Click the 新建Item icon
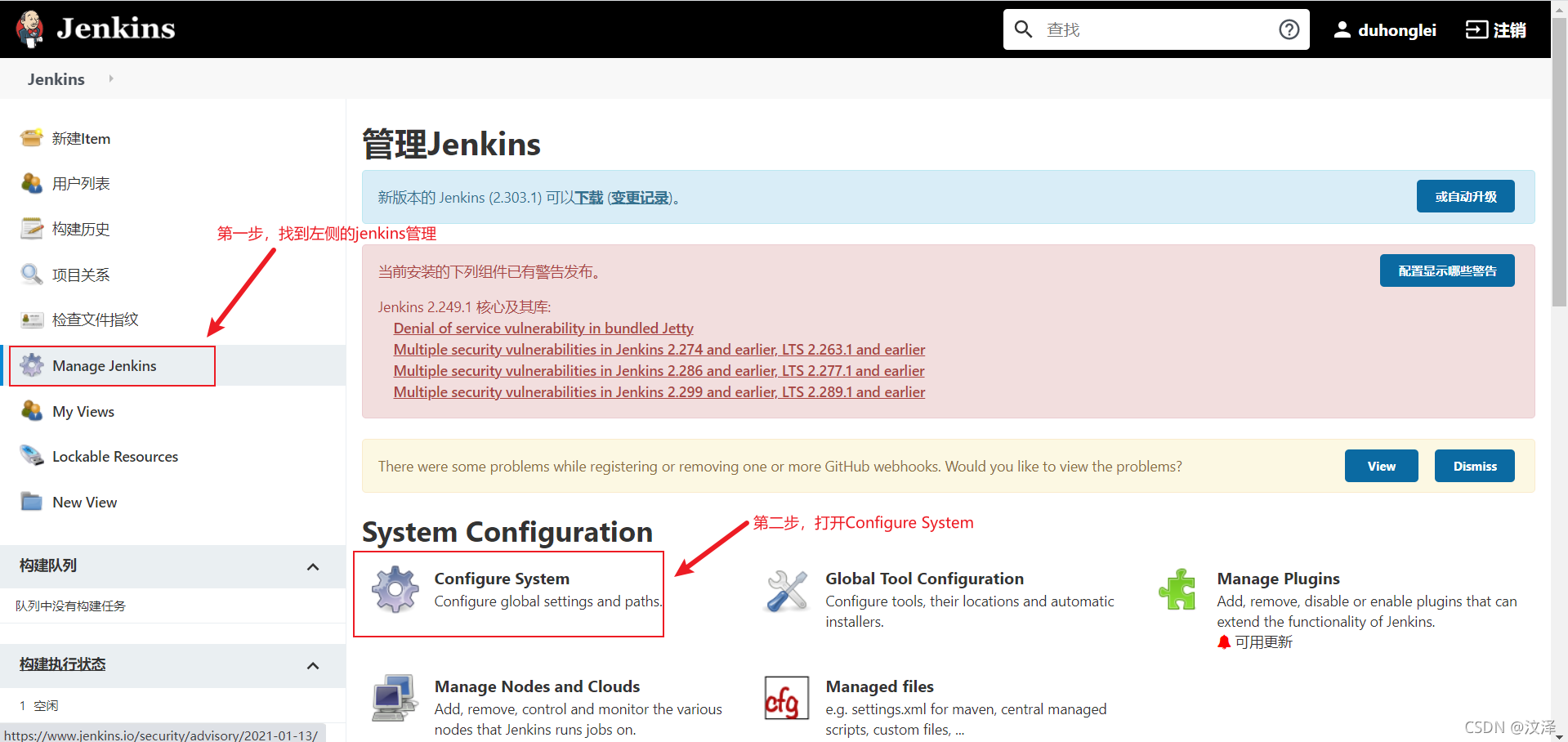Image resolution: width=1568 pixels, height=742 pixels. pos(32,138)
